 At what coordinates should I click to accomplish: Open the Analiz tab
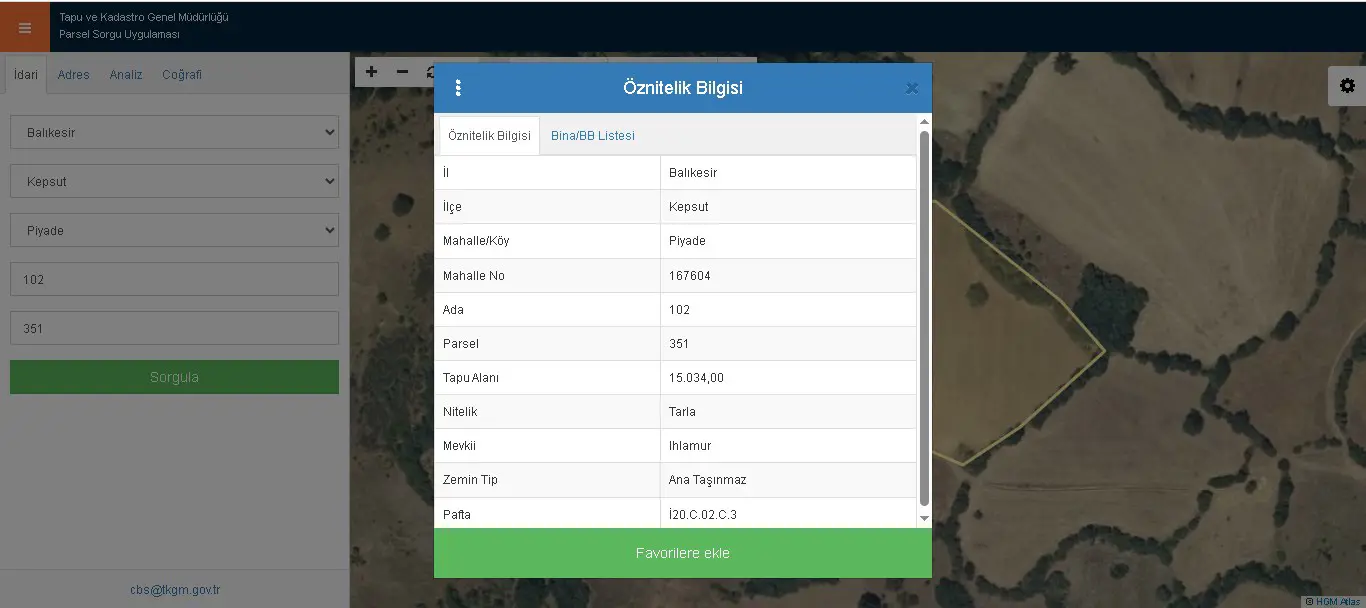pyautogui.click(x=126, y=75)
